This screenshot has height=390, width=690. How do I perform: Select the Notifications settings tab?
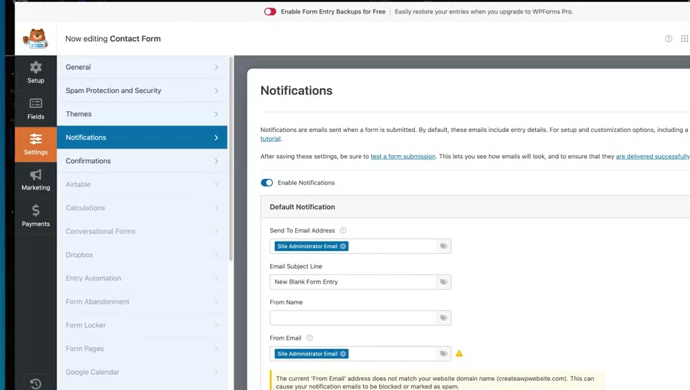coord(142,137)
